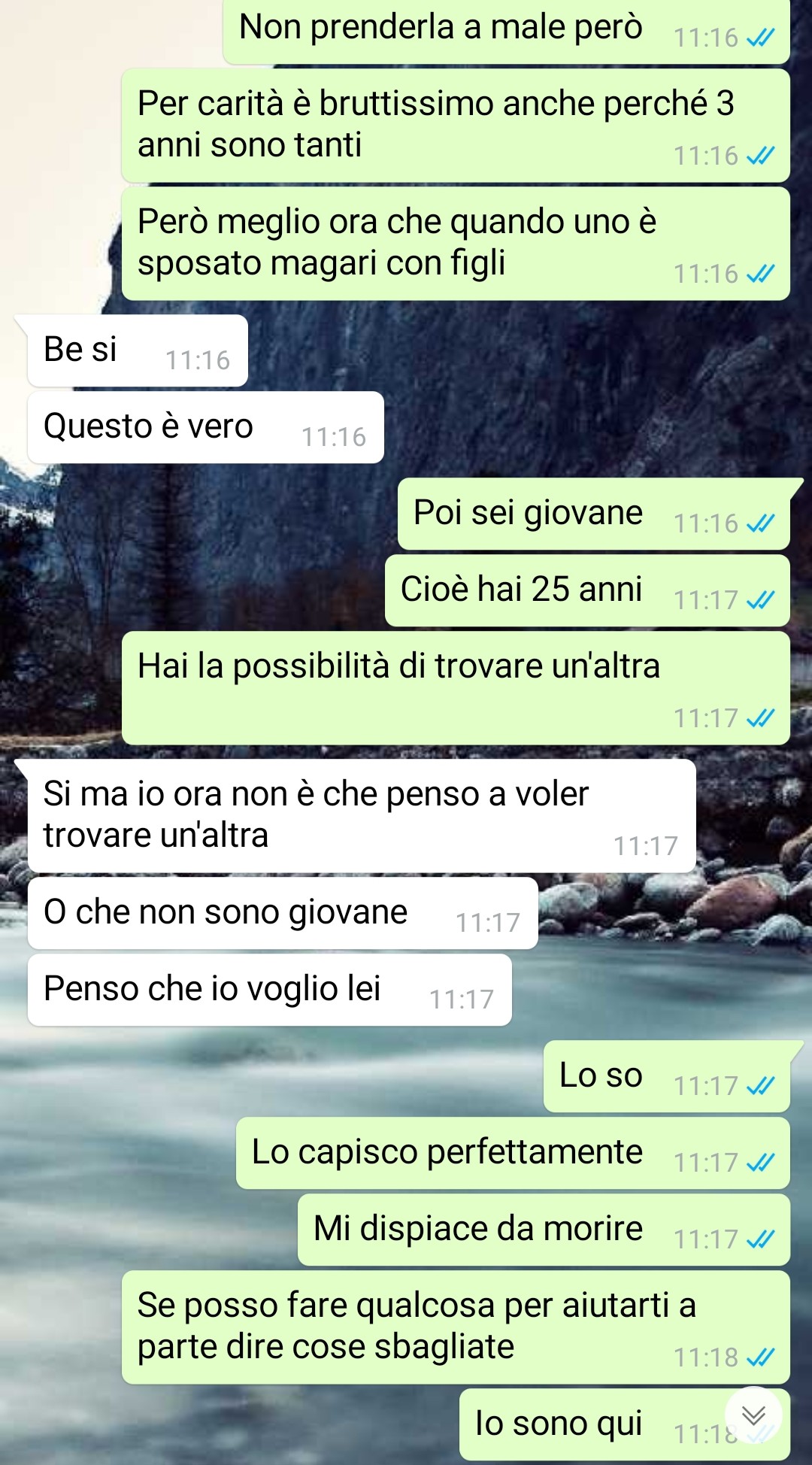Viewport: 812px width, 1465px height.
Task: Tap read receipt ticks on 'Poi sei giovane'
Action: tap(760, 523)
